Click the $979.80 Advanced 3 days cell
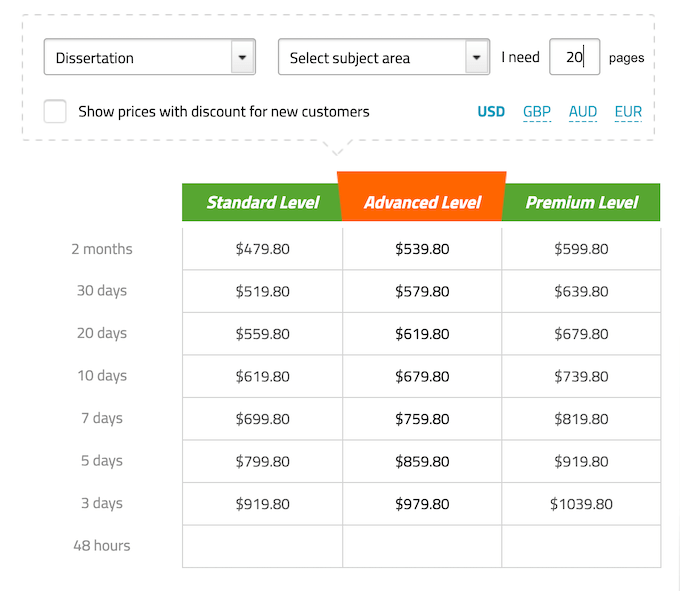Image resolution: width=680 pixels, height=591 pixels. click(422, 504)
